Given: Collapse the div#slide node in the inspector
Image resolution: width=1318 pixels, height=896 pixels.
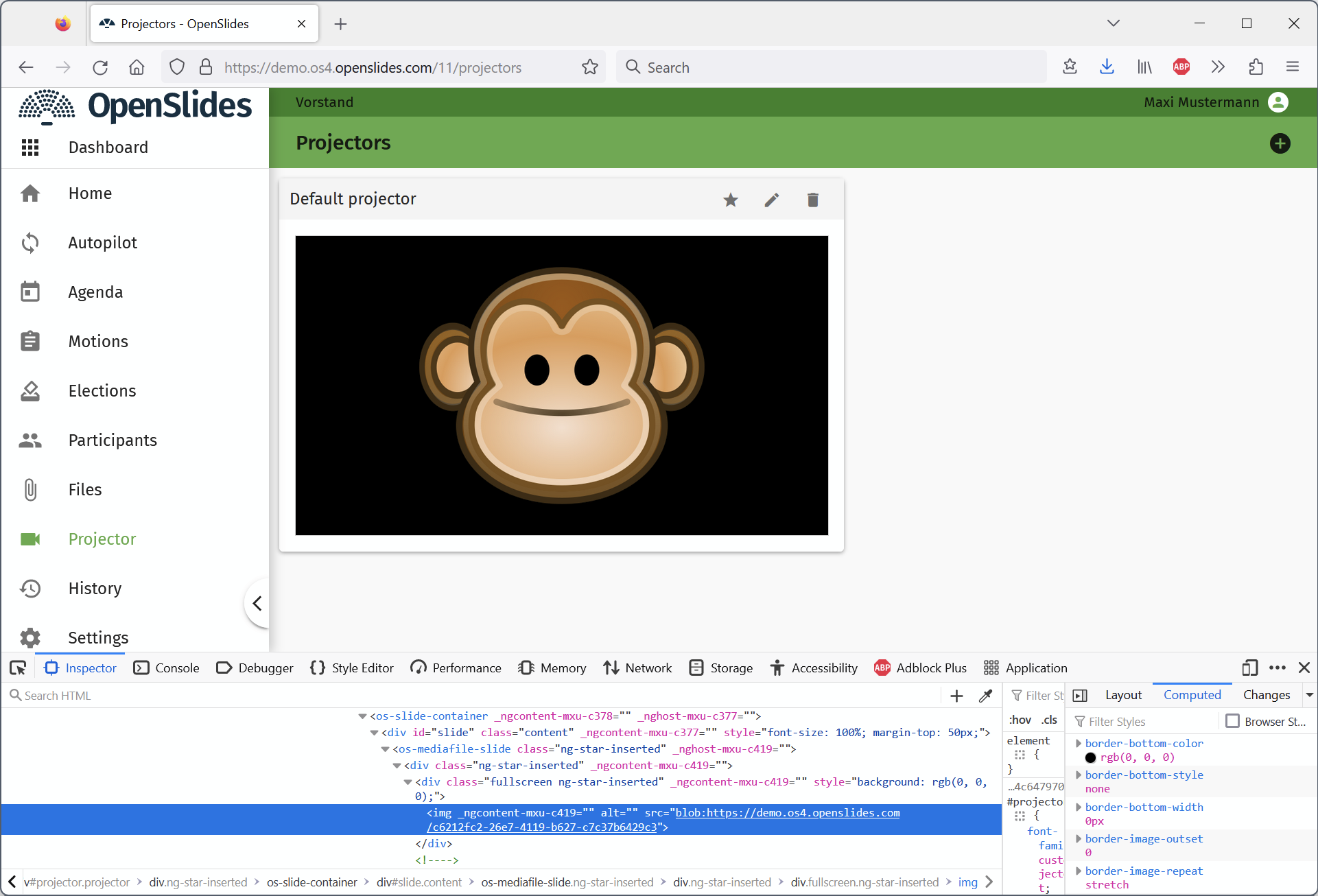Looking at the screenshot, I should [373, 732].
